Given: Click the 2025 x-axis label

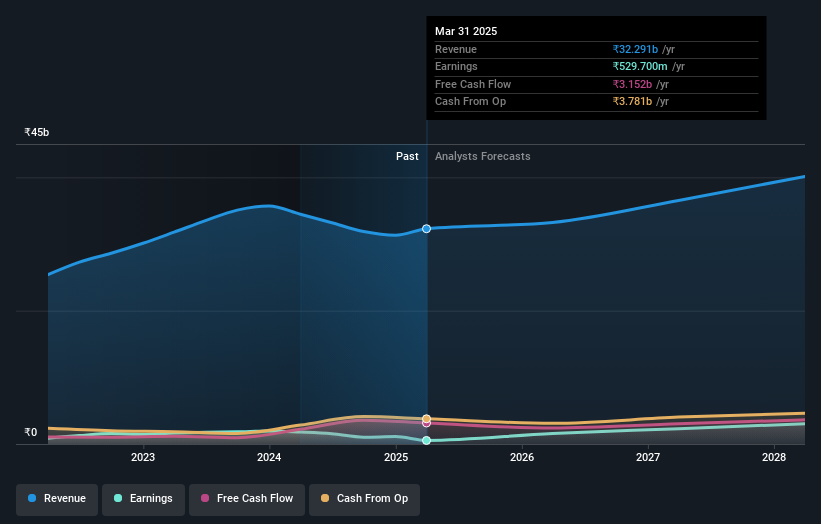Looking at the screenshot, I should [x=396, y=458].
